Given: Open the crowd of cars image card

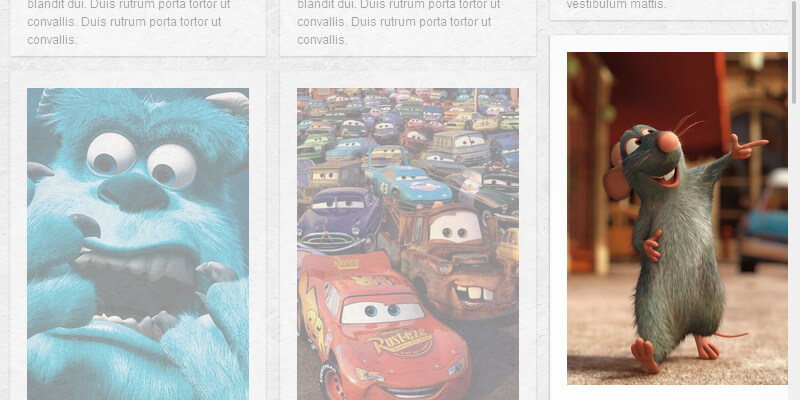Looking at the screenshot, I should (408, 244).
